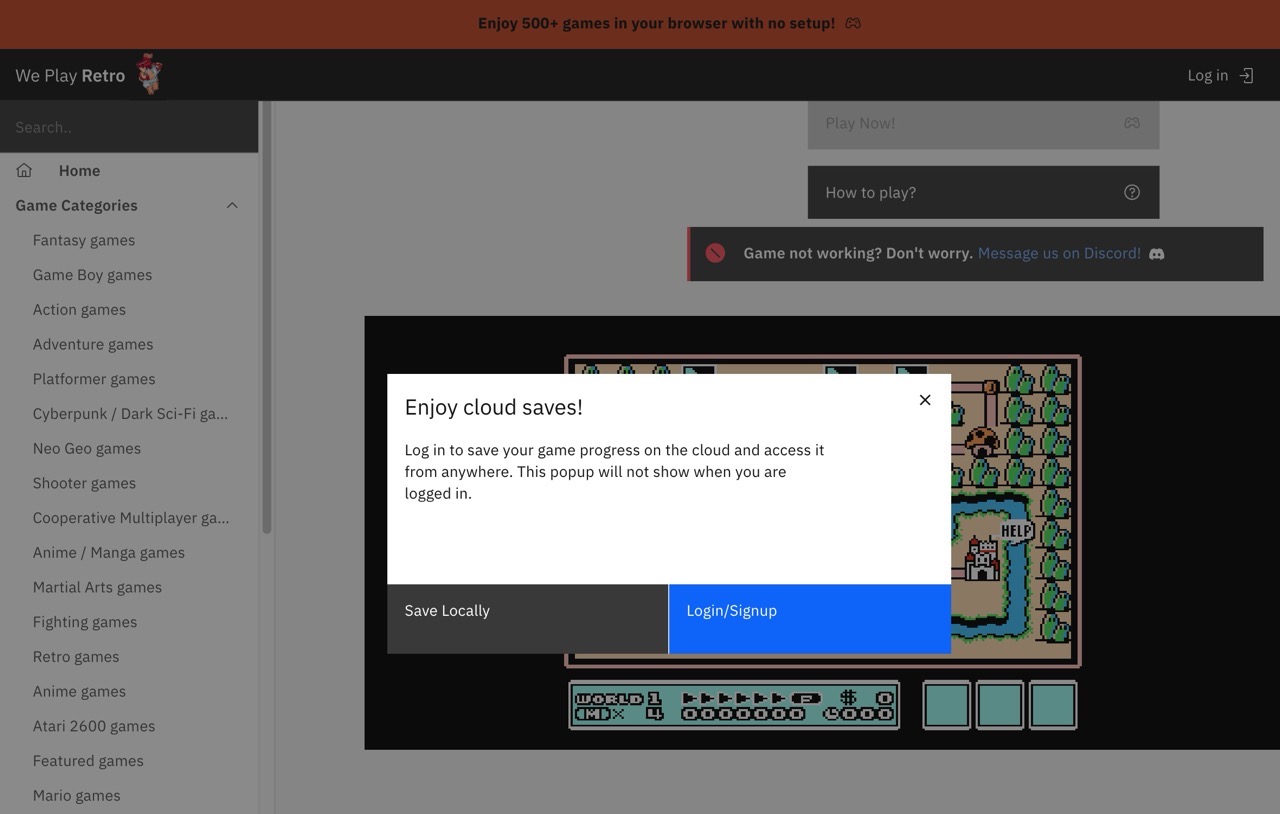Click the question mark help icon

pos(1131,192)
